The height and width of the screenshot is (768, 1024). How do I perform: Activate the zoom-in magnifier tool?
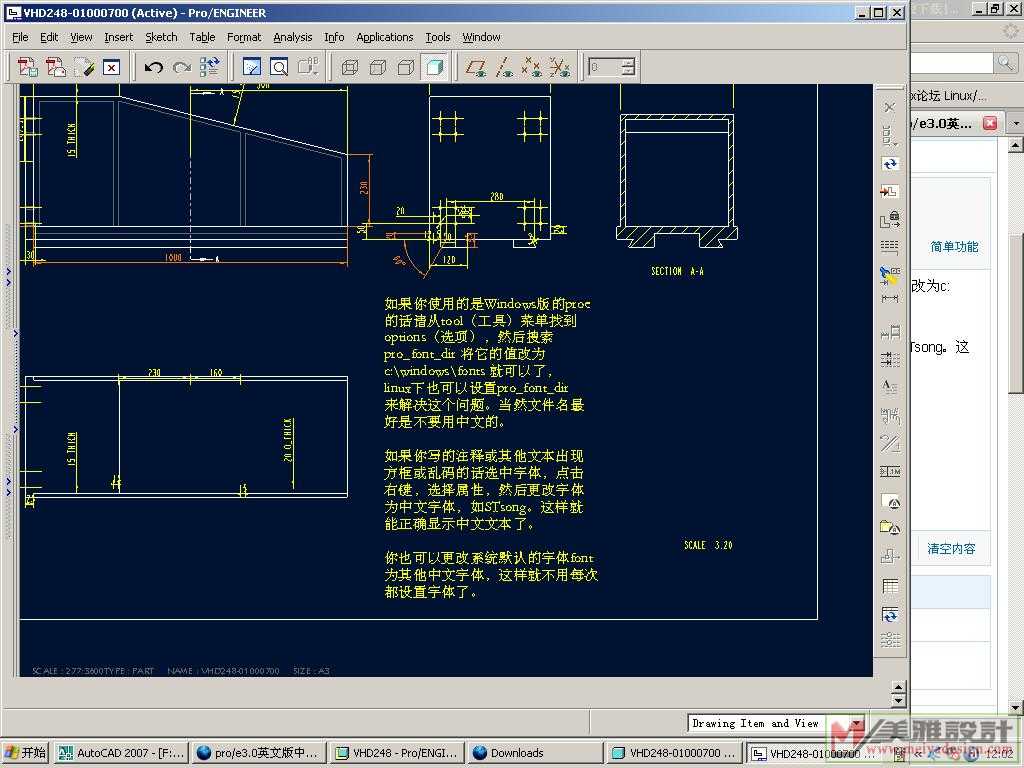tap(280, 67)
